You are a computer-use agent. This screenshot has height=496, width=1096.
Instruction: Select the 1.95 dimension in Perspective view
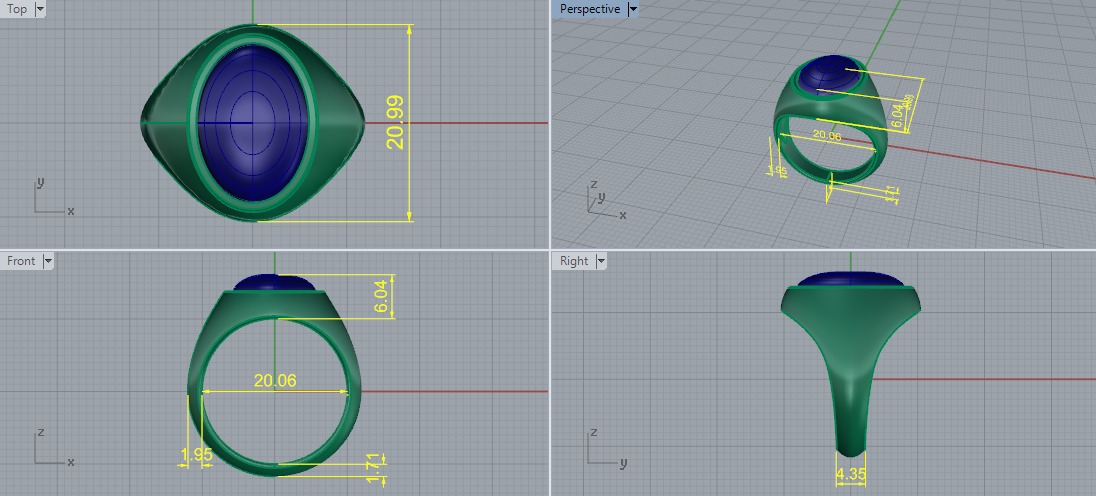[x=777, y=170]
